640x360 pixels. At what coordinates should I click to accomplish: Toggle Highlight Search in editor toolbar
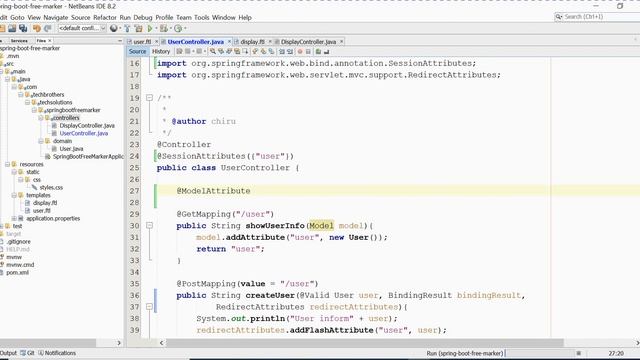pyautogui.click(x=237, y=51)
